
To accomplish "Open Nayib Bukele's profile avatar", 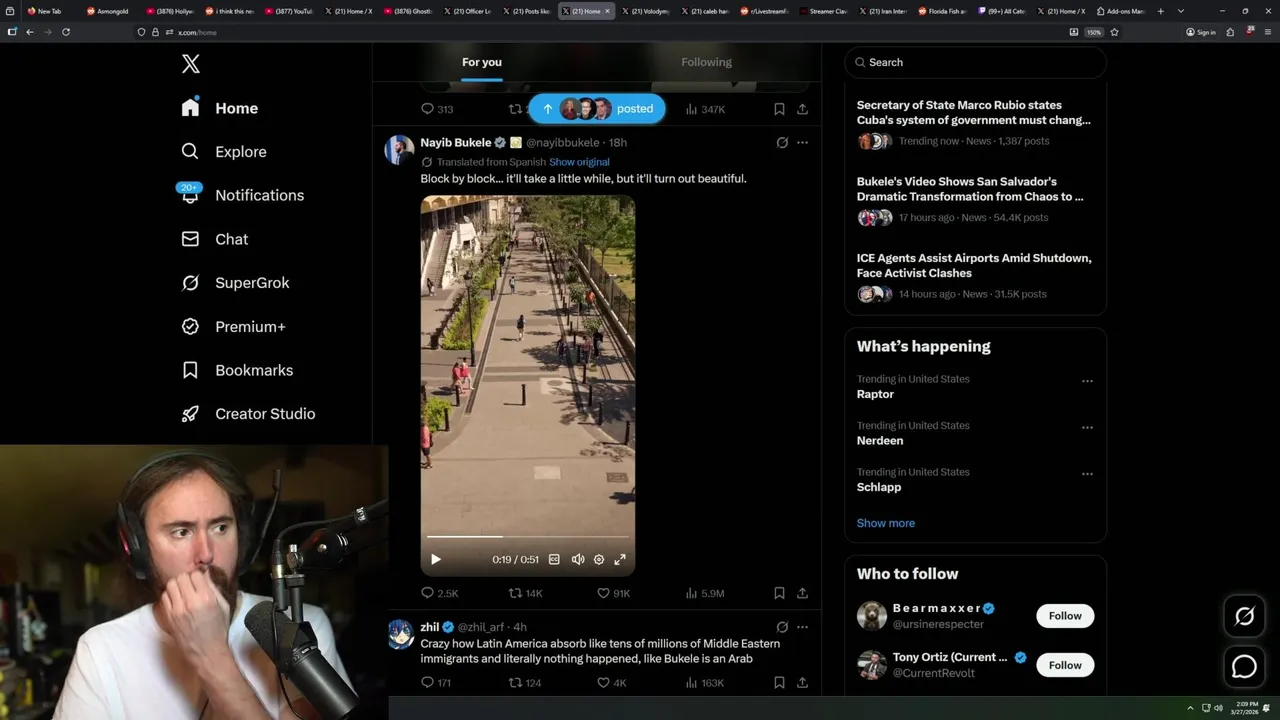I will click(400, 150).
